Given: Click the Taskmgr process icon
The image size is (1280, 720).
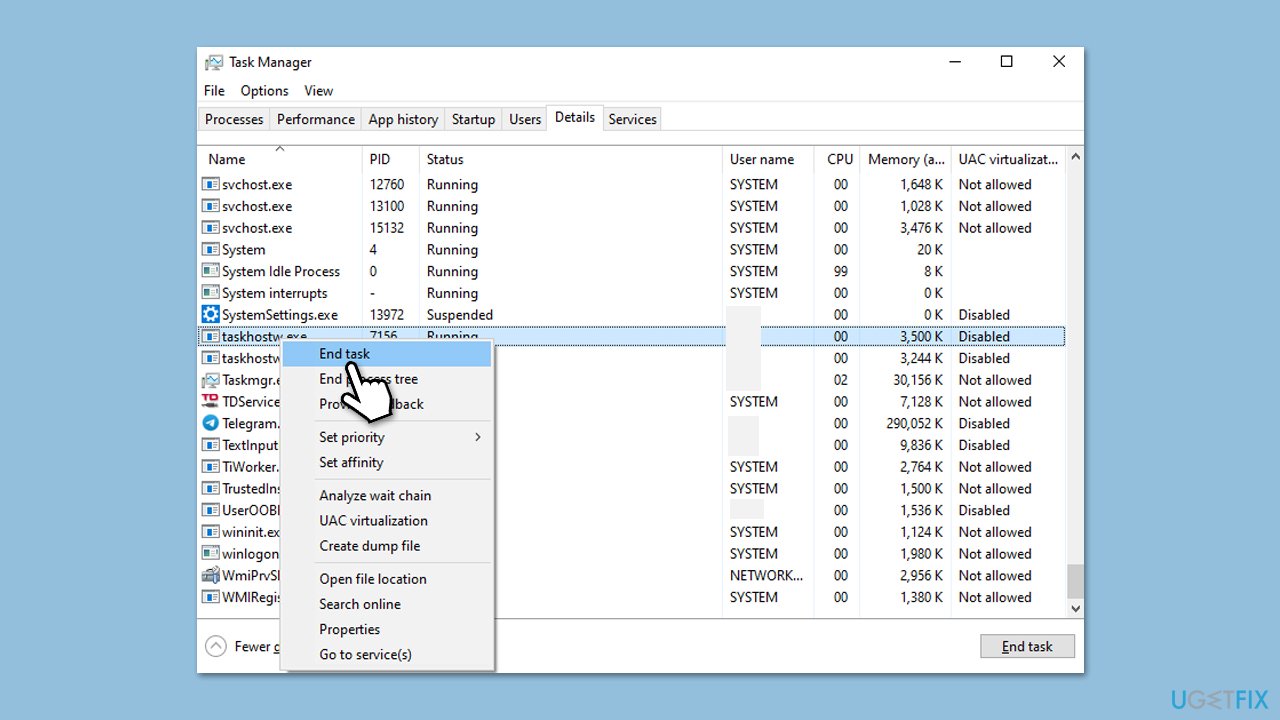Looking at the screenshot, I should tap(210, 380).
